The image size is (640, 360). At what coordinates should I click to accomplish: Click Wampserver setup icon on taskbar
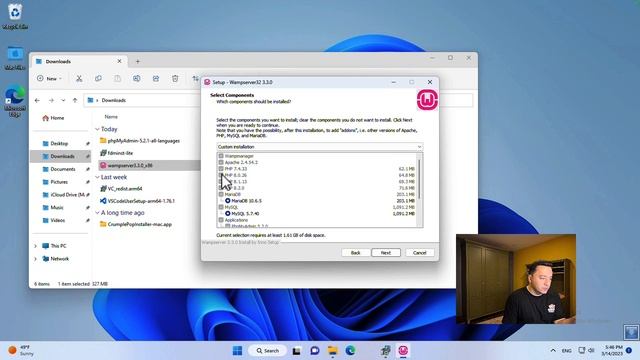point(403,351)
